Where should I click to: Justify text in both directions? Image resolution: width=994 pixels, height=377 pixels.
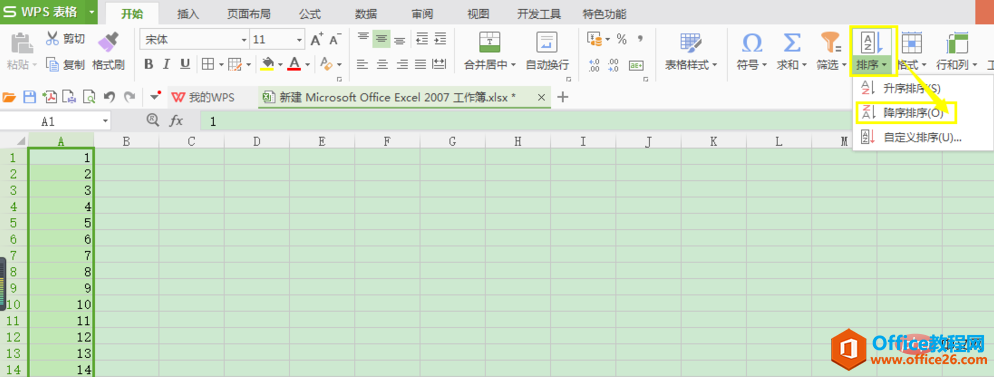420,64
